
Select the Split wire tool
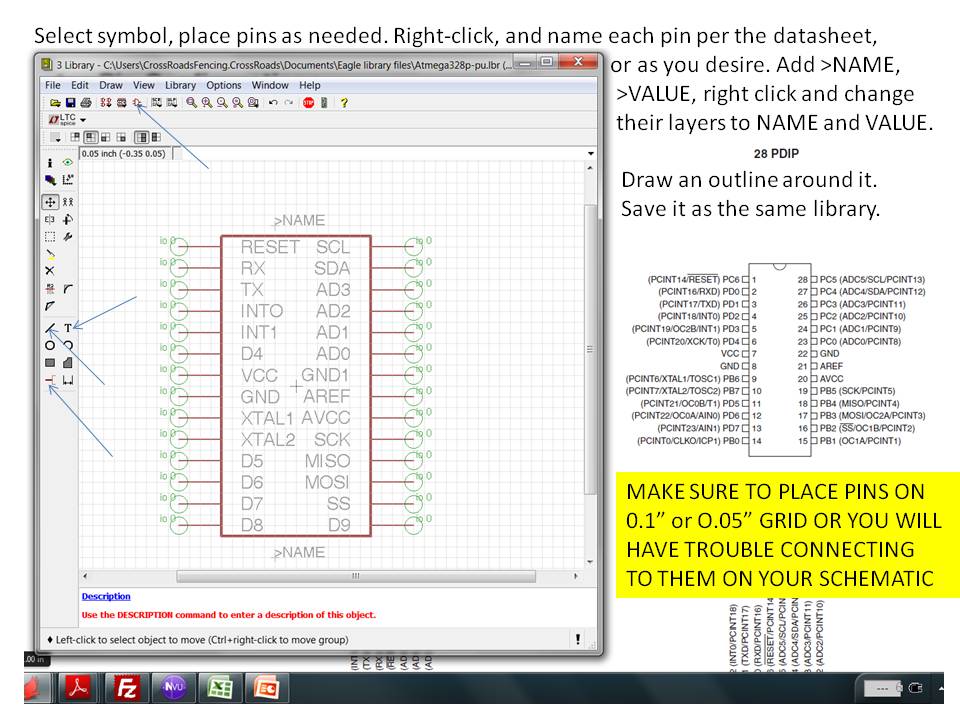[x=50, y=306]
